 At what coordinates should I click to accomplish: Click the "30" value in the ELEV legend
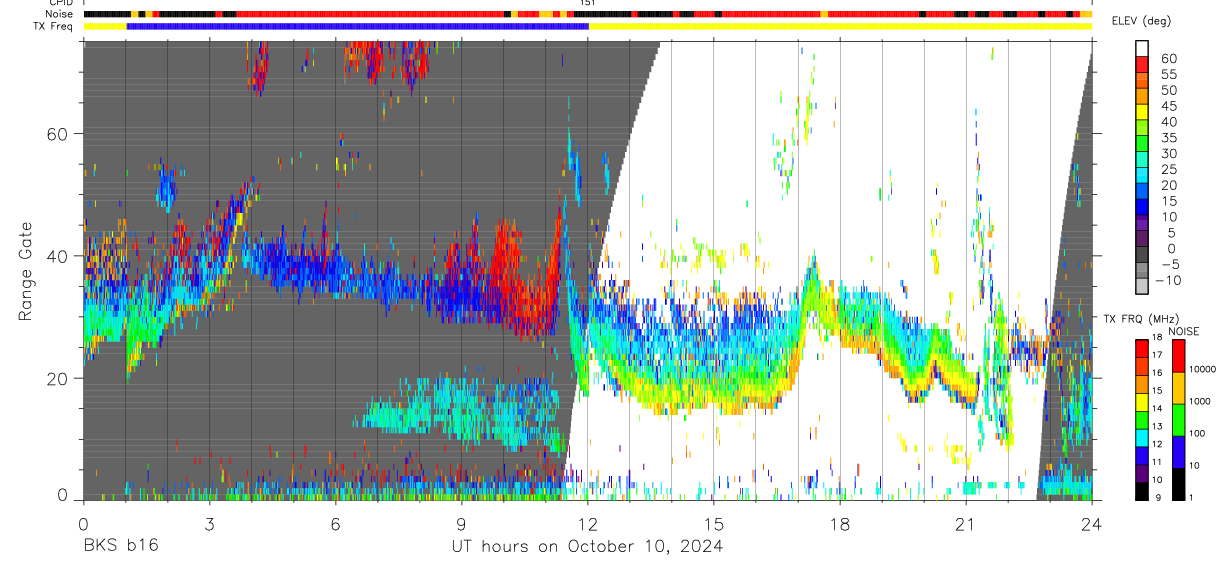(1168, 153)
